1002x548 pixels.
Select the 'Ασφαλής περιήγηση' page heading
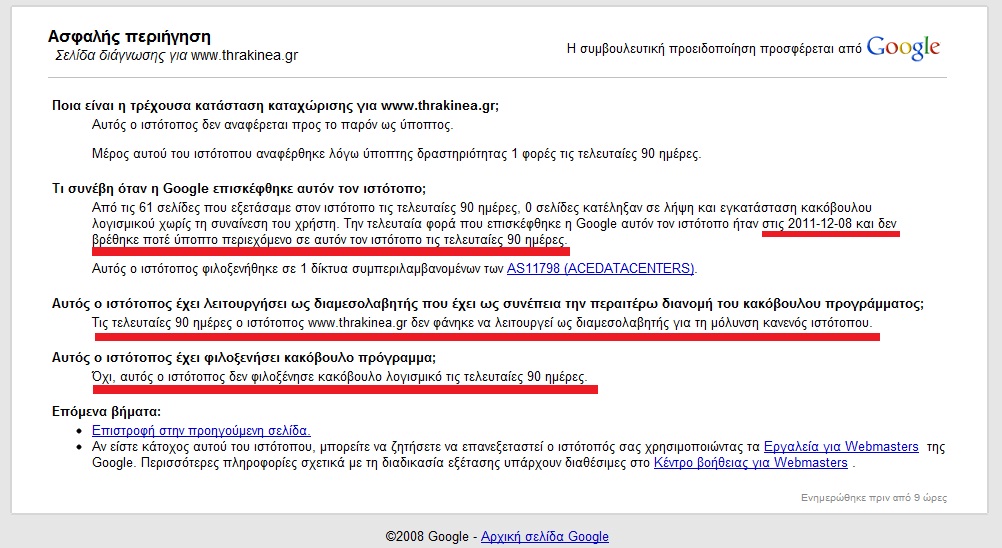click(129, 36)
